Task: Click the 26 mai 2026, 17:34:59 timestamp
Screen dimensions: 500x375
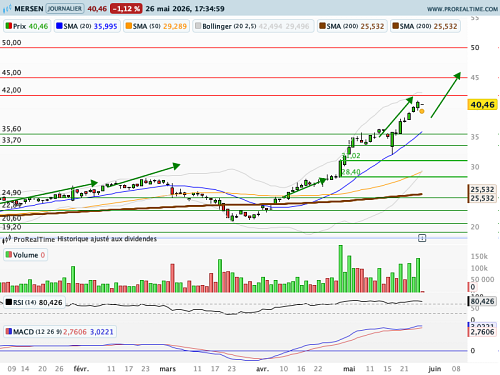Action: (185, 9)
